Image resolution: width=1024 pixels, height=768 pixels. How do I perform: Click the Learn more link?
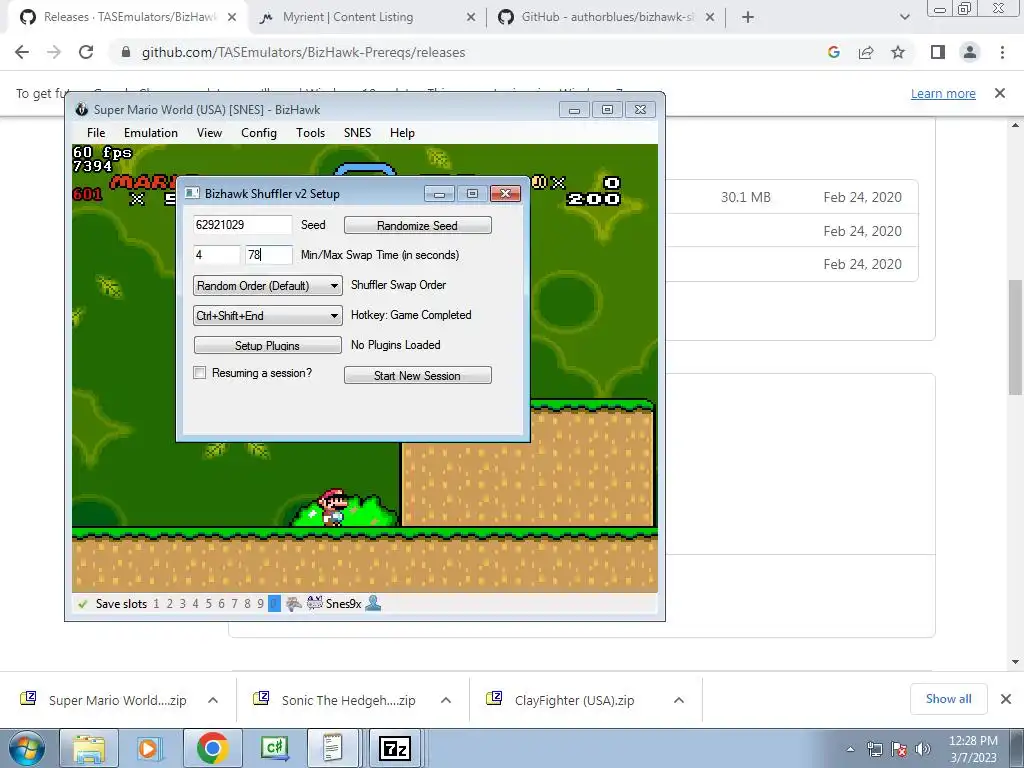coord(943,93)
